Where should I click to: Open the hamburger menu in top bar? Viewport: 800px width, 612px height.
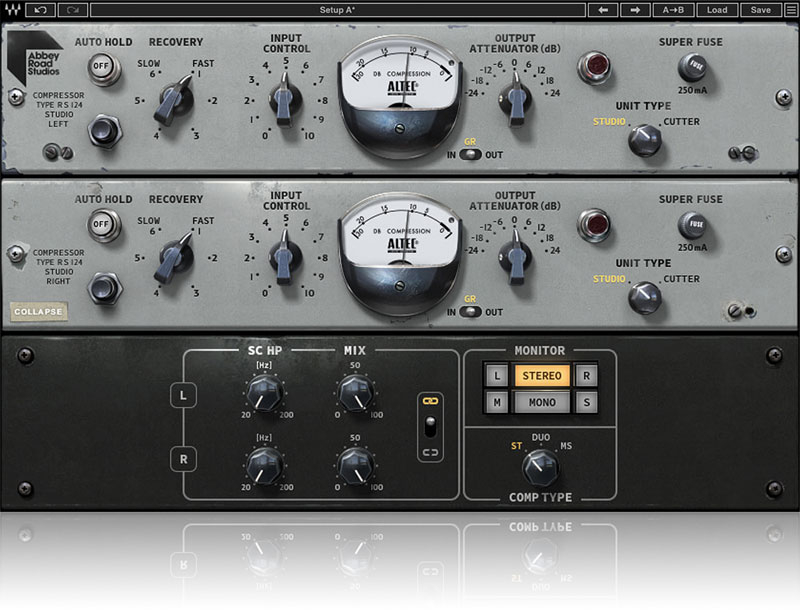tap(789, 10)
